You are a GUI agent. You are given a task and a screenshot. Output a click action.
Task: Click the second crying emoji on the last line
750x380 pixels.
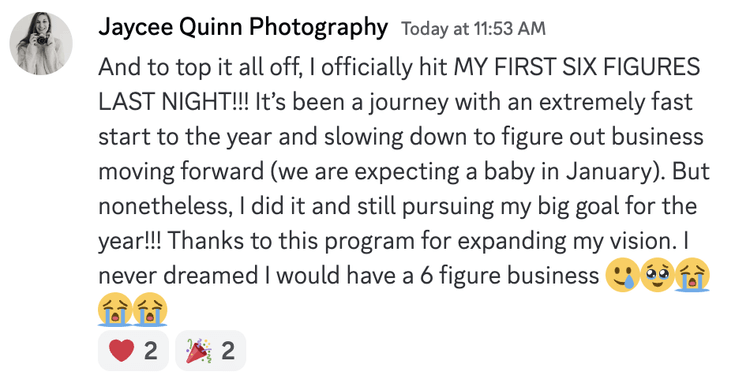coord(150,309)
